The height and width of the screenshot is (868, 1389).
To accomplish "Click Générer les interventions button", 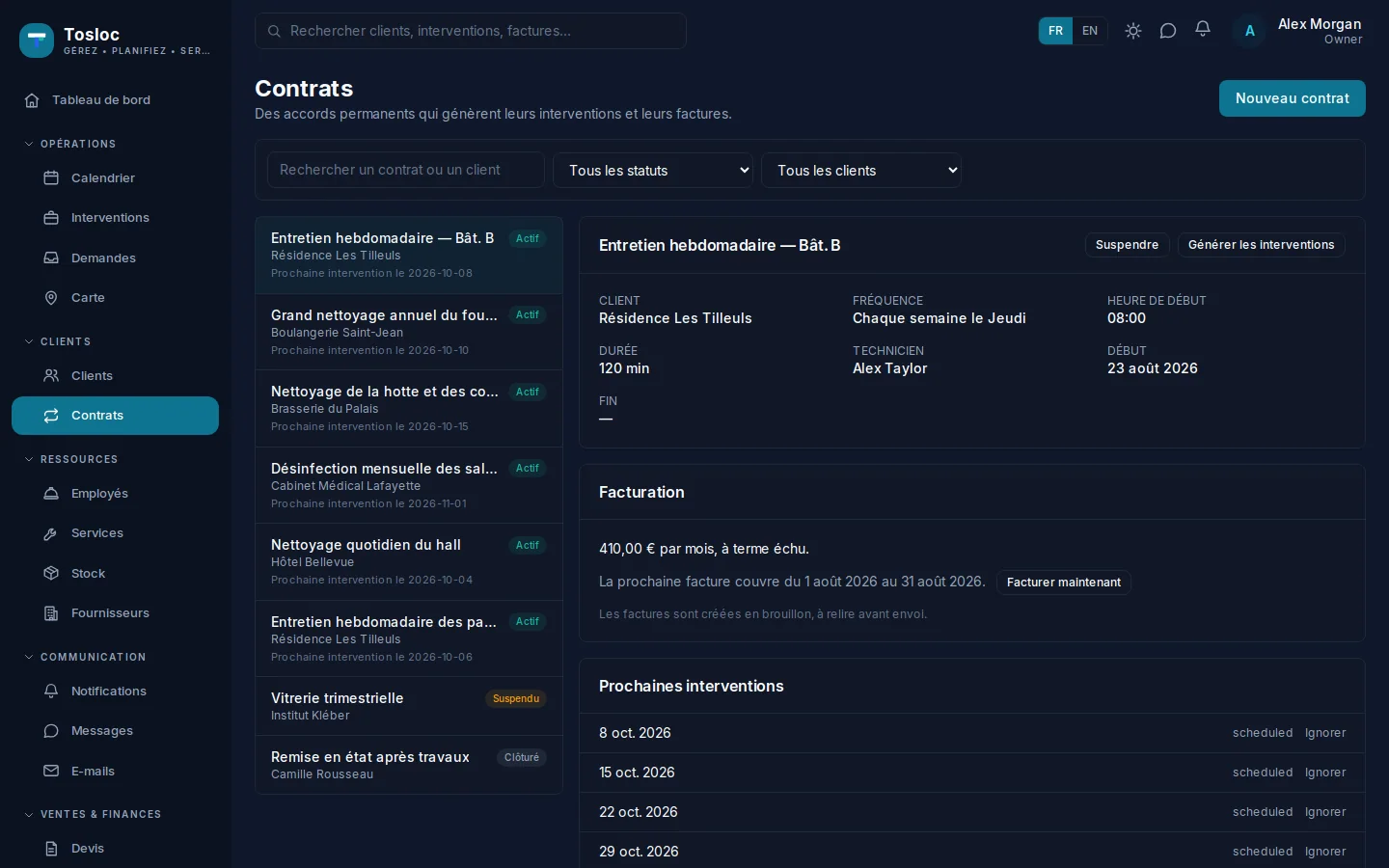I will pyautogui.click(x=1262, y=245).
